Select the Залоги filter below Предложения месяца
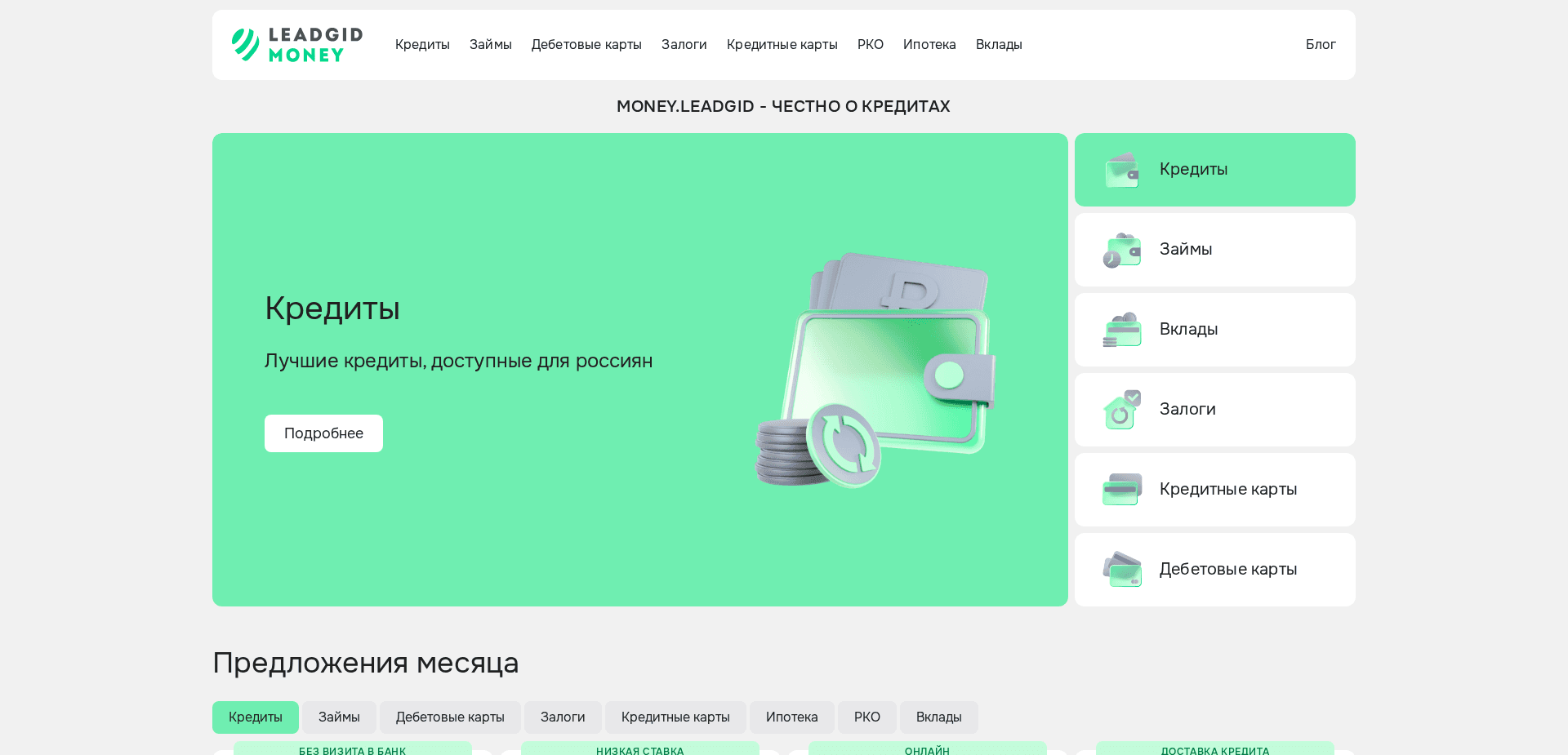 coord(562,717)
